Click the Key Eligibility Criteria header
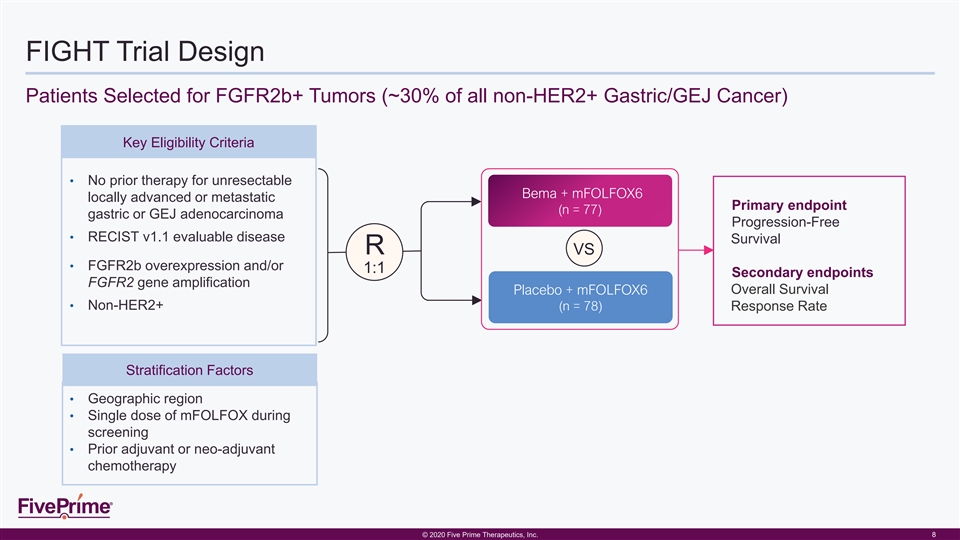The height and width of the screenshot is (540, 960). pos(189,142)
